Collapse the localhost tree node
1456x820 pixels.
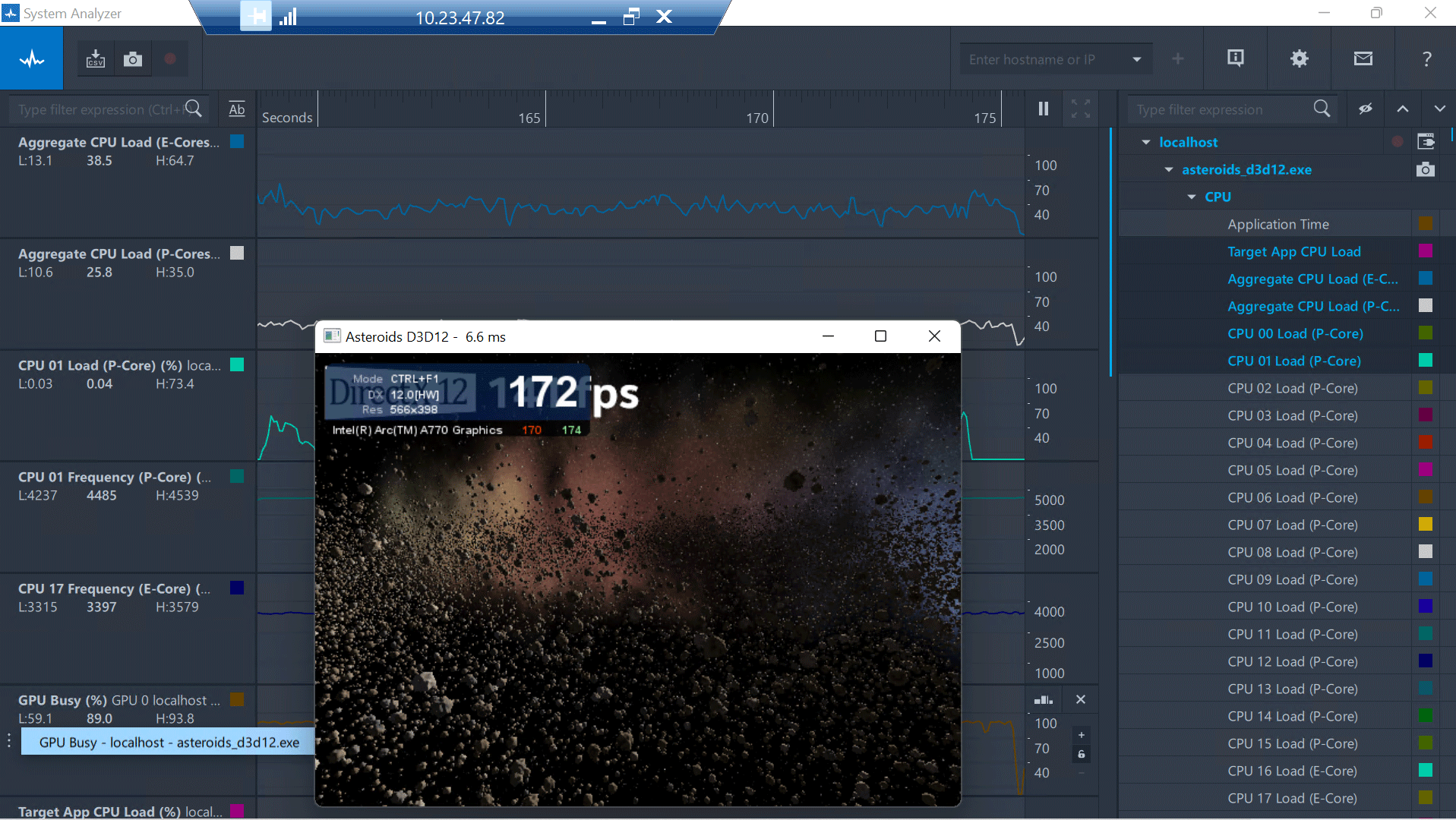click(1146, 142)
